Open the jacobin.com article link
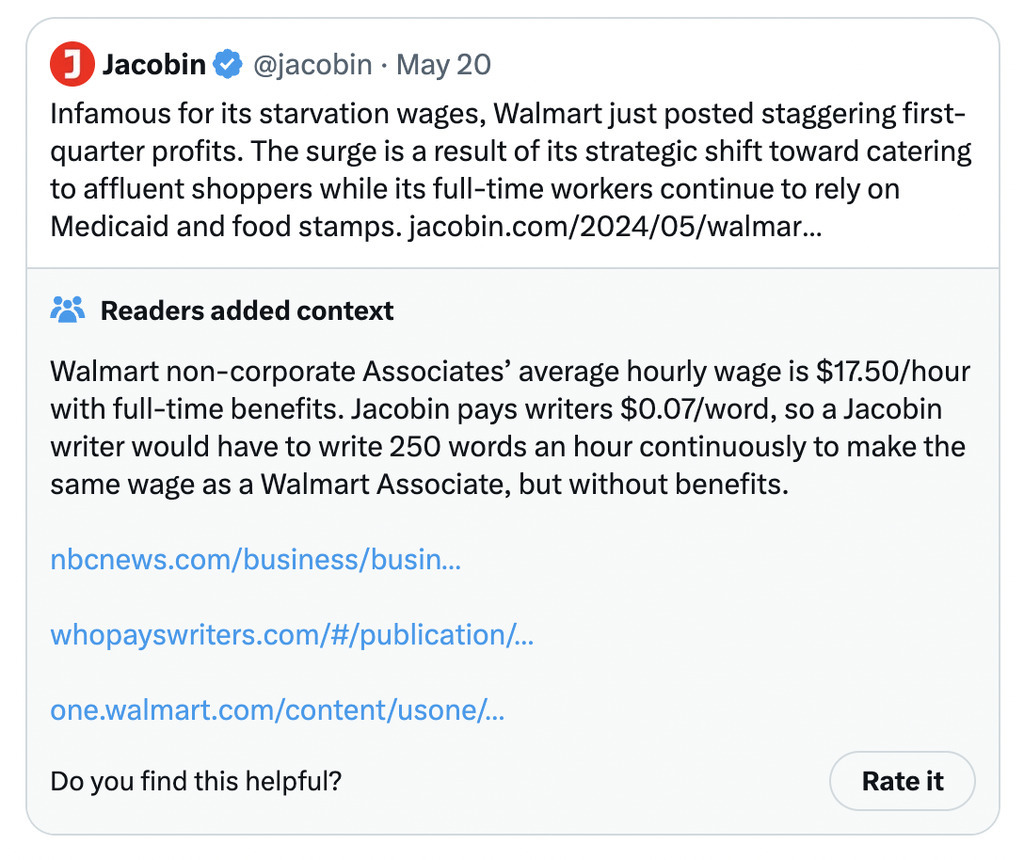1024x860 pixels. click(617, 226)
